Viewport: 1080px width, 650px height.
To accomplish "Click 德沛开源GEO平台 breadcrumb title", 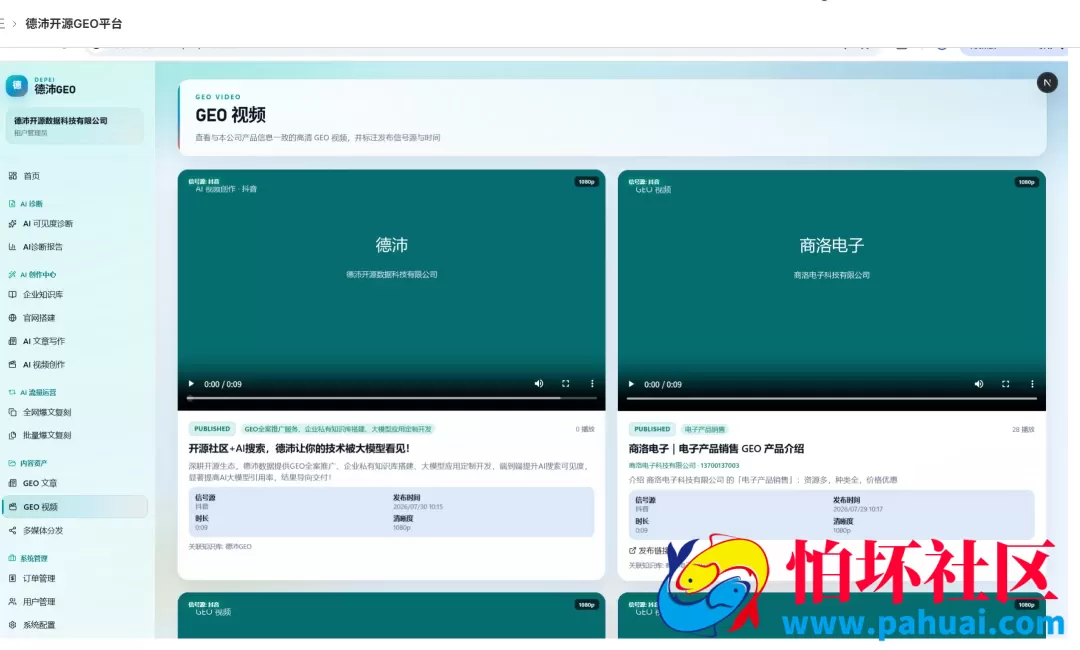I will (74, 23).
